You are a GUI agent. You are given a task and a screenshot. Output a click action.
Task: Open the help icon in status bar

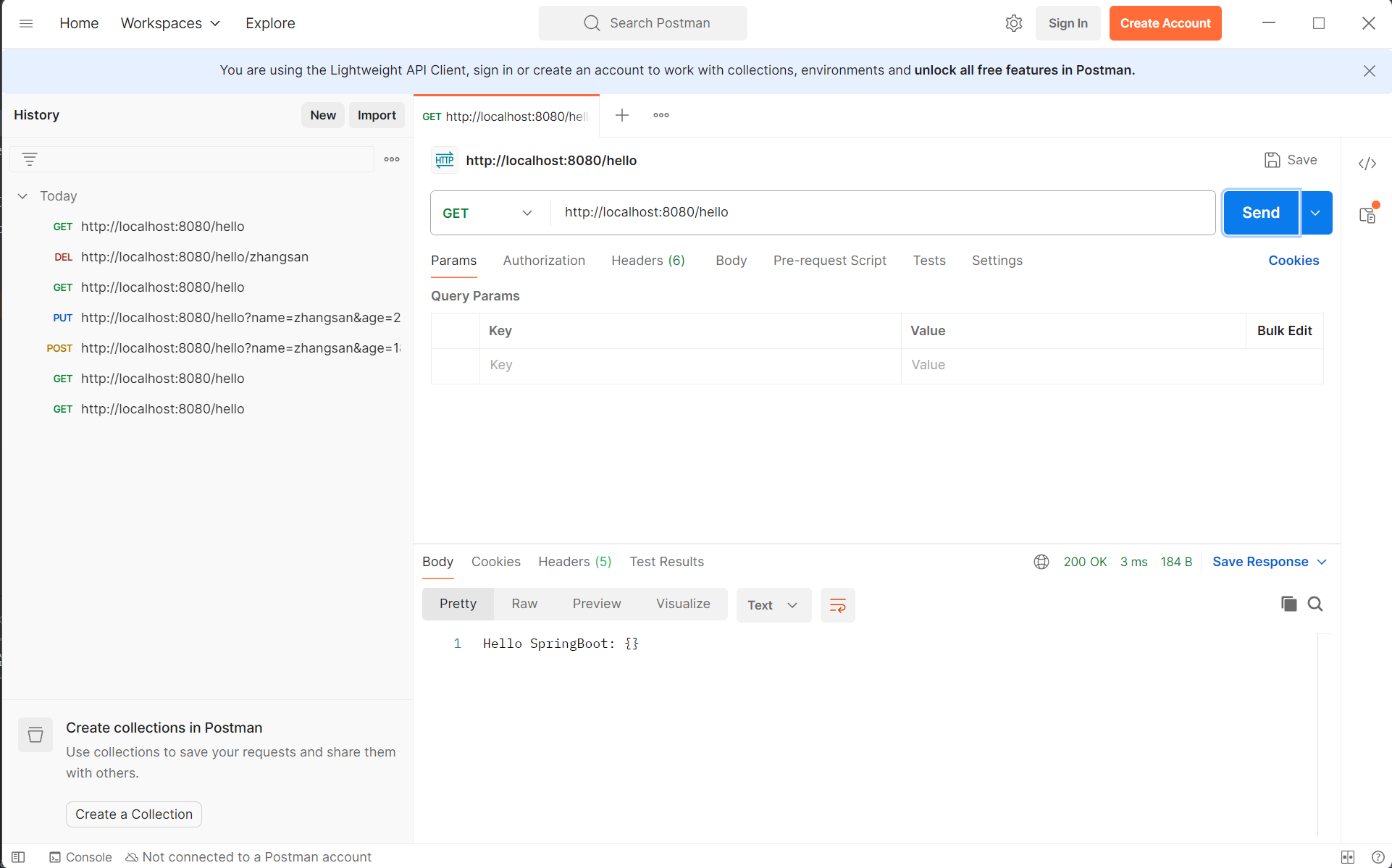point(1378,857)
